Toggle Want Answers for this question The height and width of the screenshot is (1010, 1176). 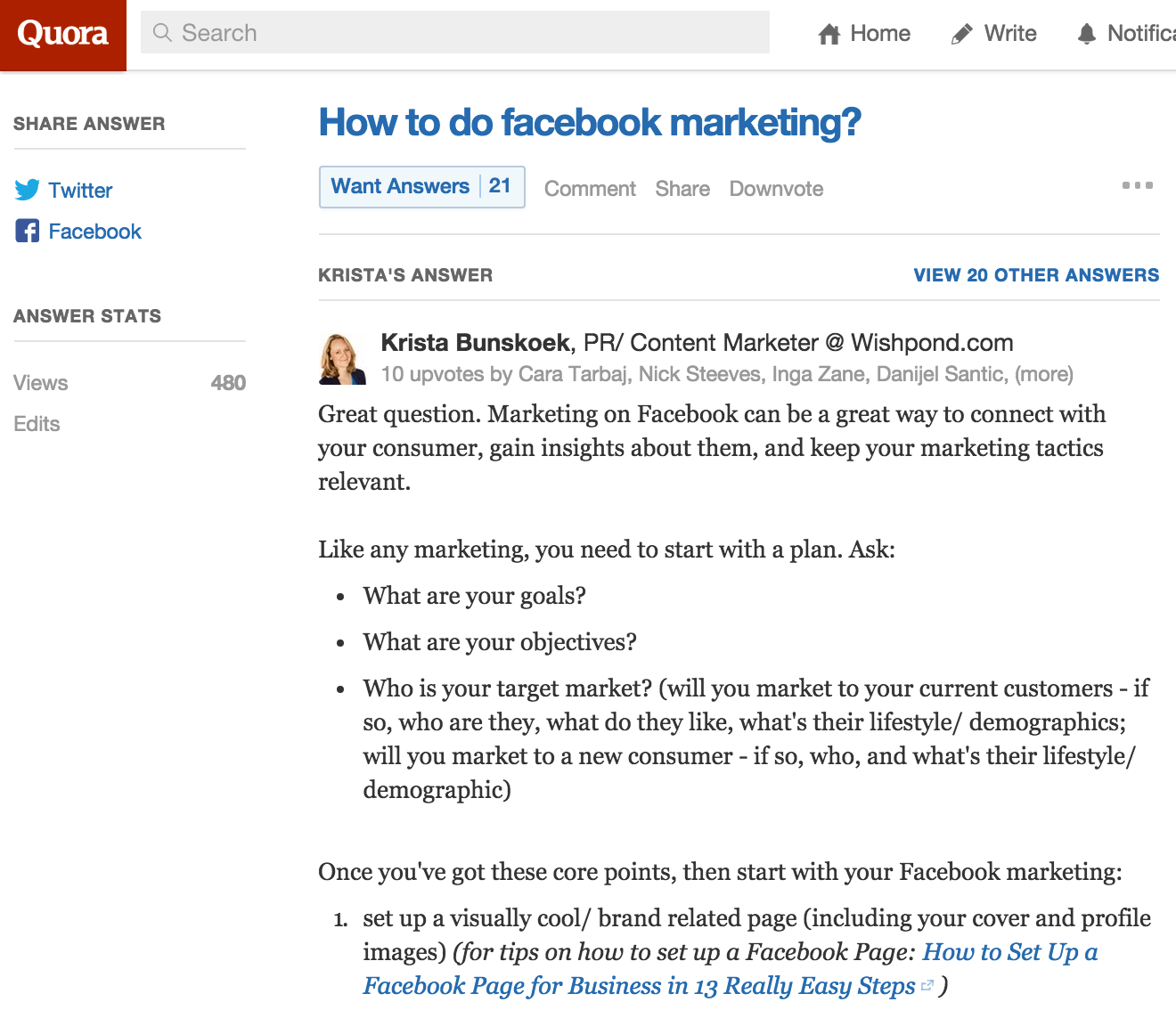(x=401, y=186)
